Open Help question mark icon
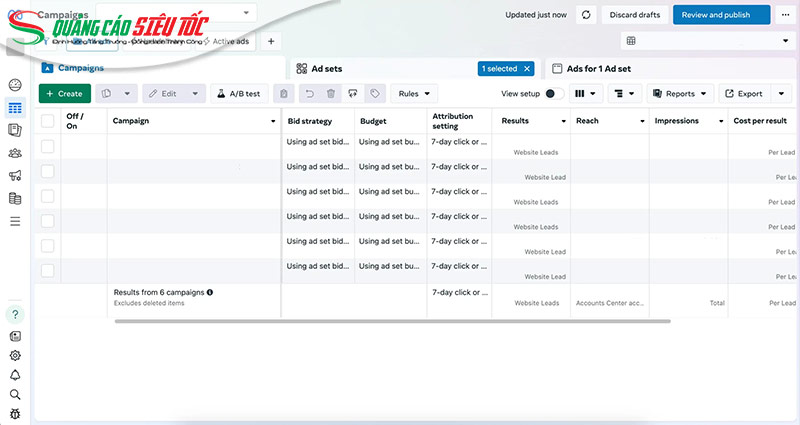800x425 pixels. (x=15, y=314)
